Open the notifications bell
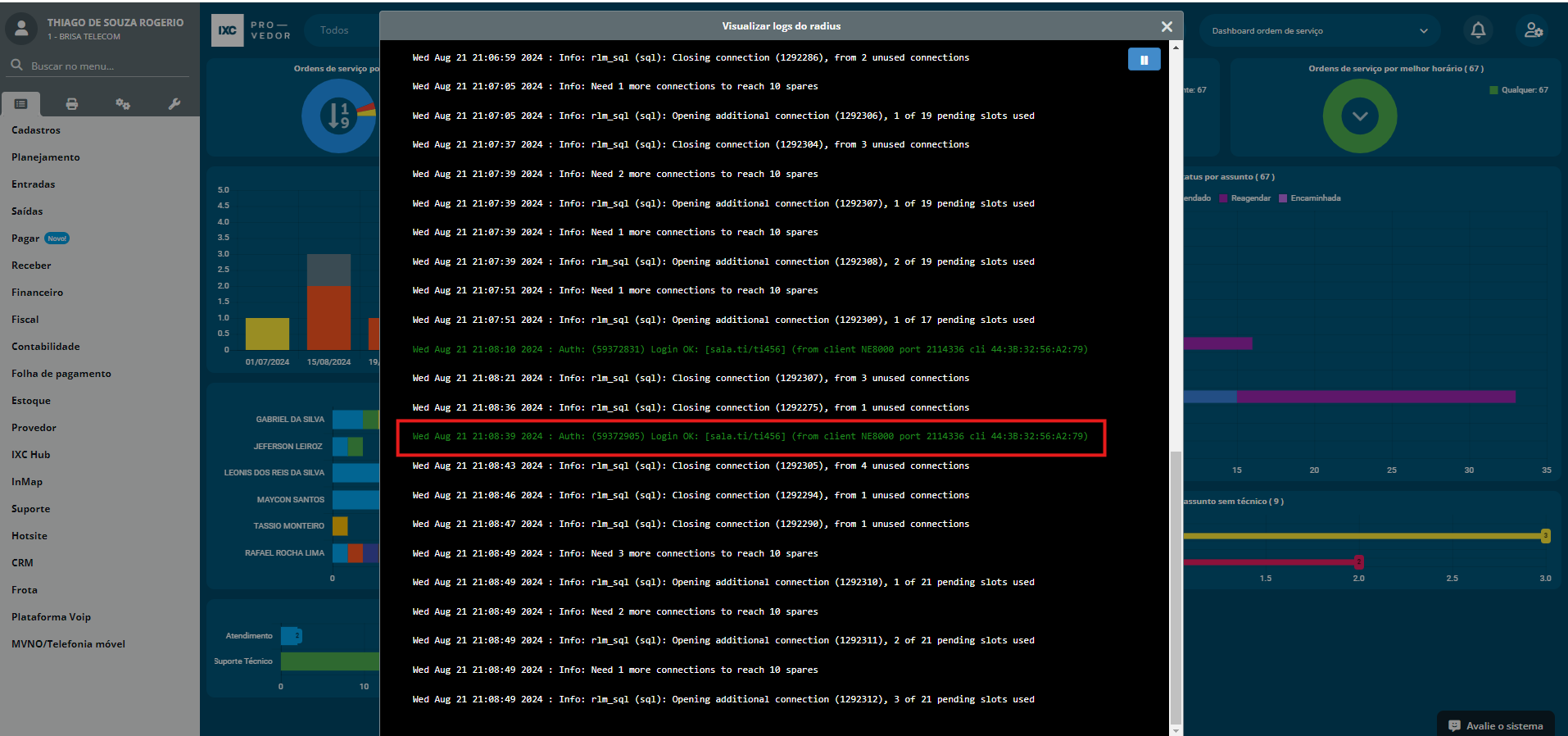The width and height of the screenshot is (1568, 736). [1478, 30]
